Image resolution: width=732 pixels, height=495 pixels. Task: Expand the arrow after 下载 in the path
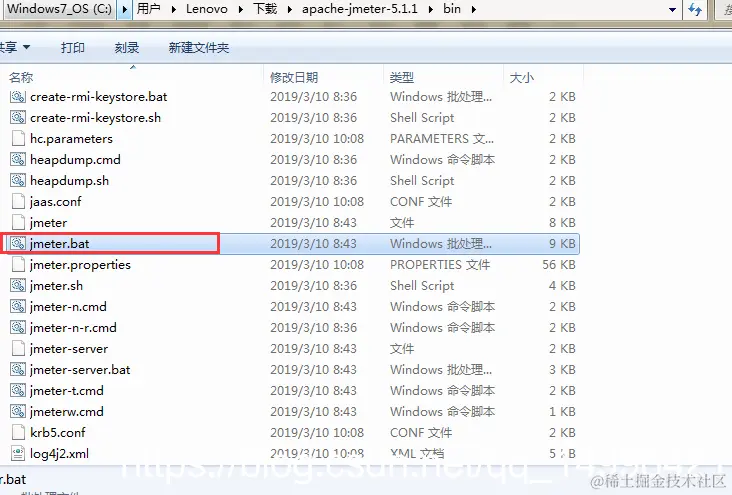click(289, 9)
